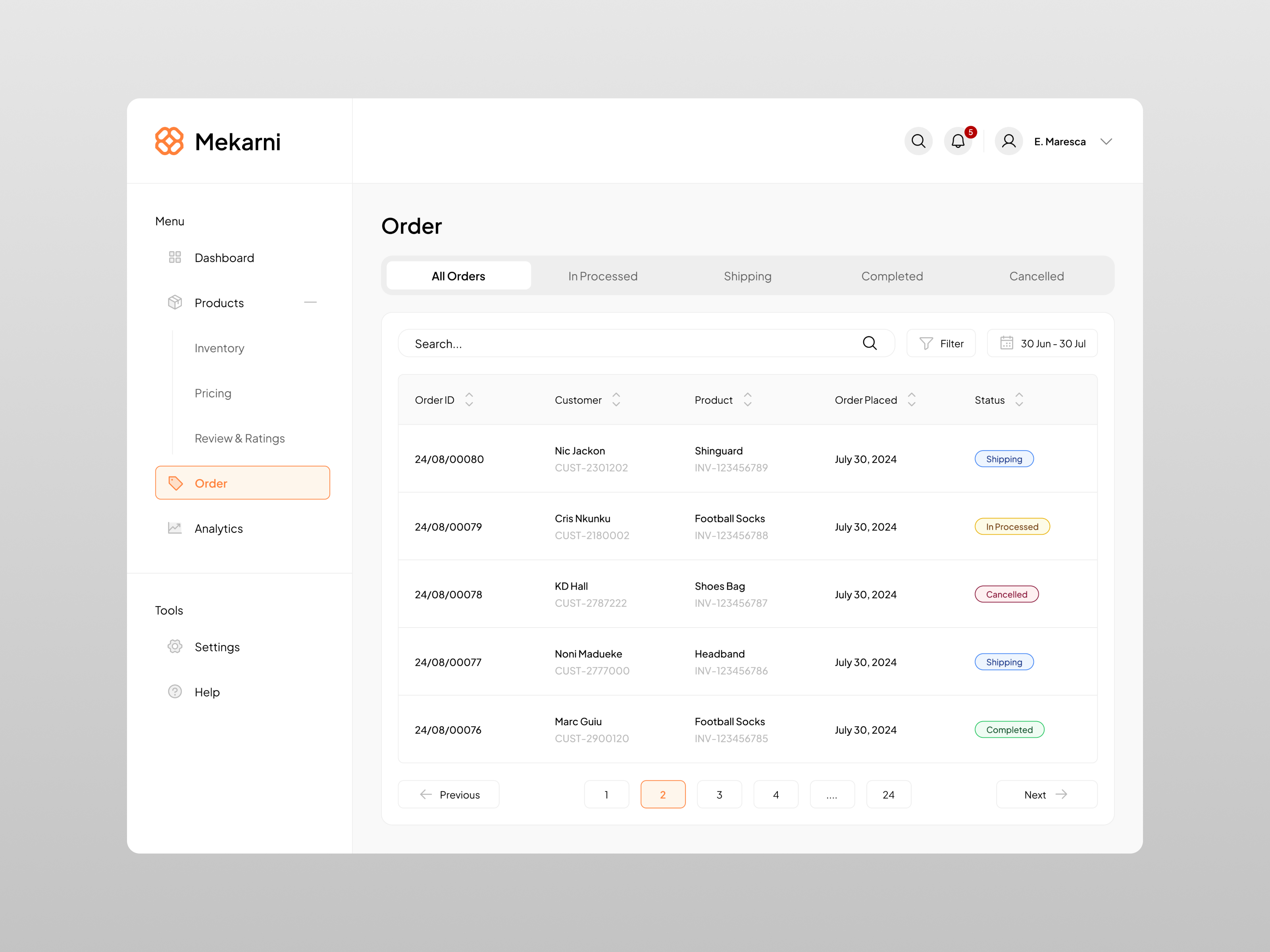The height and width of the screenshot is (952, 1270).
Task: Click the Products box icon in sidebar
Action: click(x=175, y=302)
